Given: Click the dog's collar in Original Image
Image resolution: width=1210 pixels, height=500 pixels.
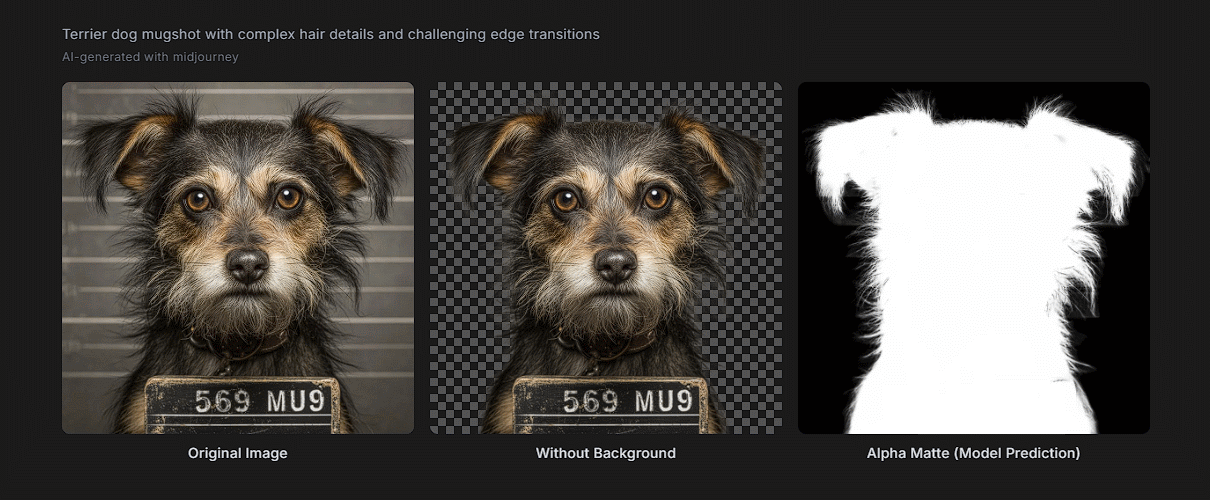Looking at the screenshot, I should 240,340.
